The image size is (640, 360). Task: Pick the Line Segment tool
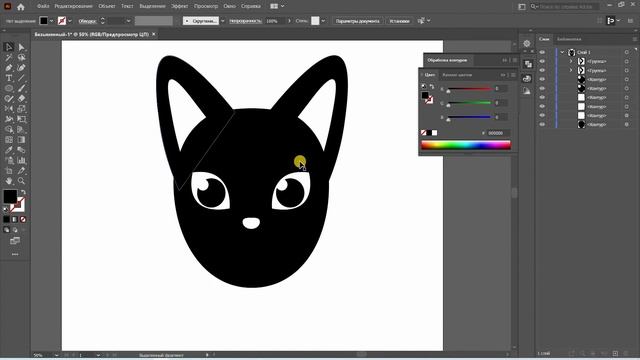22,78
